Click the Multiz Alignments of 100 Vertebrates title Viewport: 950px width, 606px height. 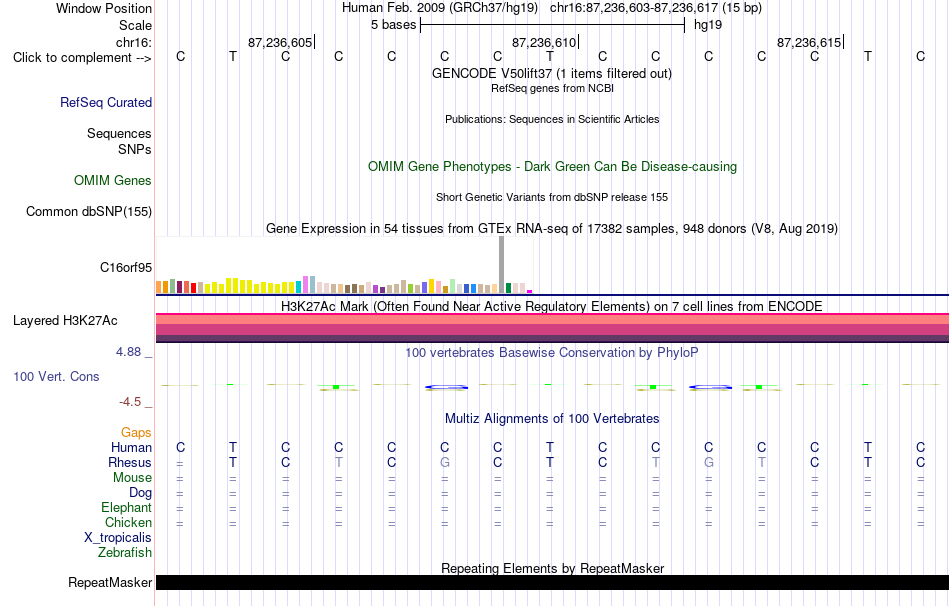tap(552, 419)
